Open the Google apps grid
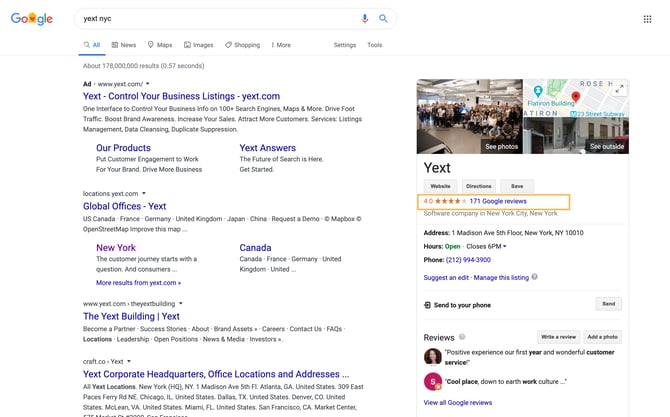The height and width of the screenshot is (417, 670). [x=647, y=19]
